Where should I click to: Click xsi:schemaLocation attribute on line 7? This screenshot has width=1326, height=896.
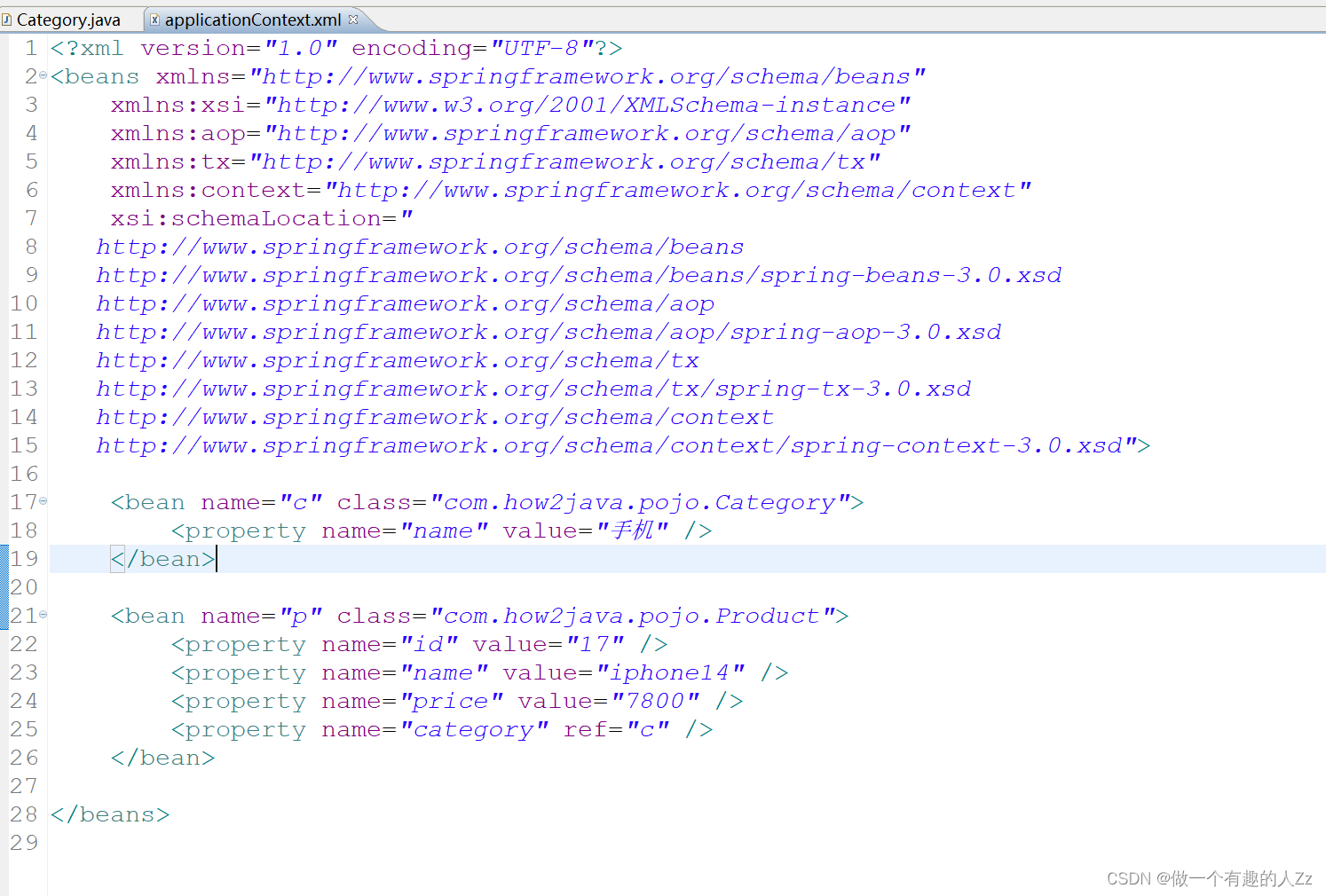pyautogui.click(x=262, y=218)
